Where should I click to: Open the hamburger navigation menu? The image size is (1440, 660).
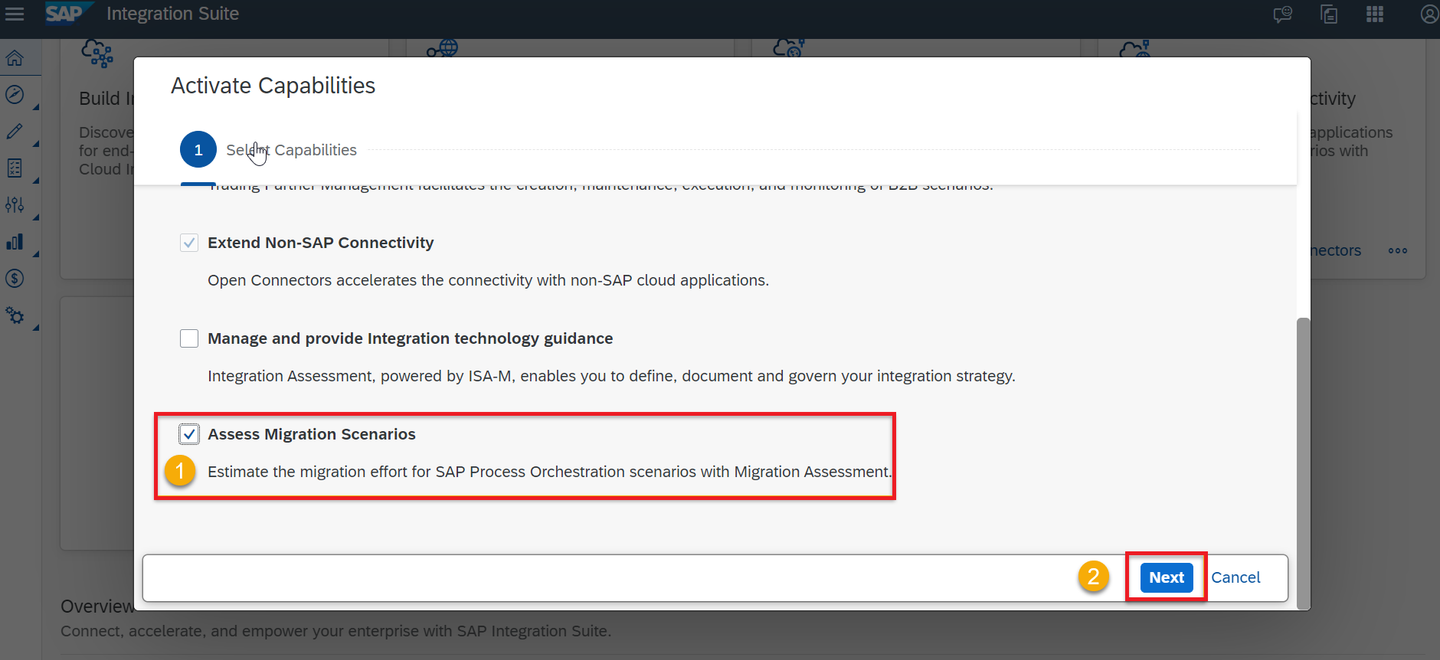pyautogui.click(x=14, y=14)
